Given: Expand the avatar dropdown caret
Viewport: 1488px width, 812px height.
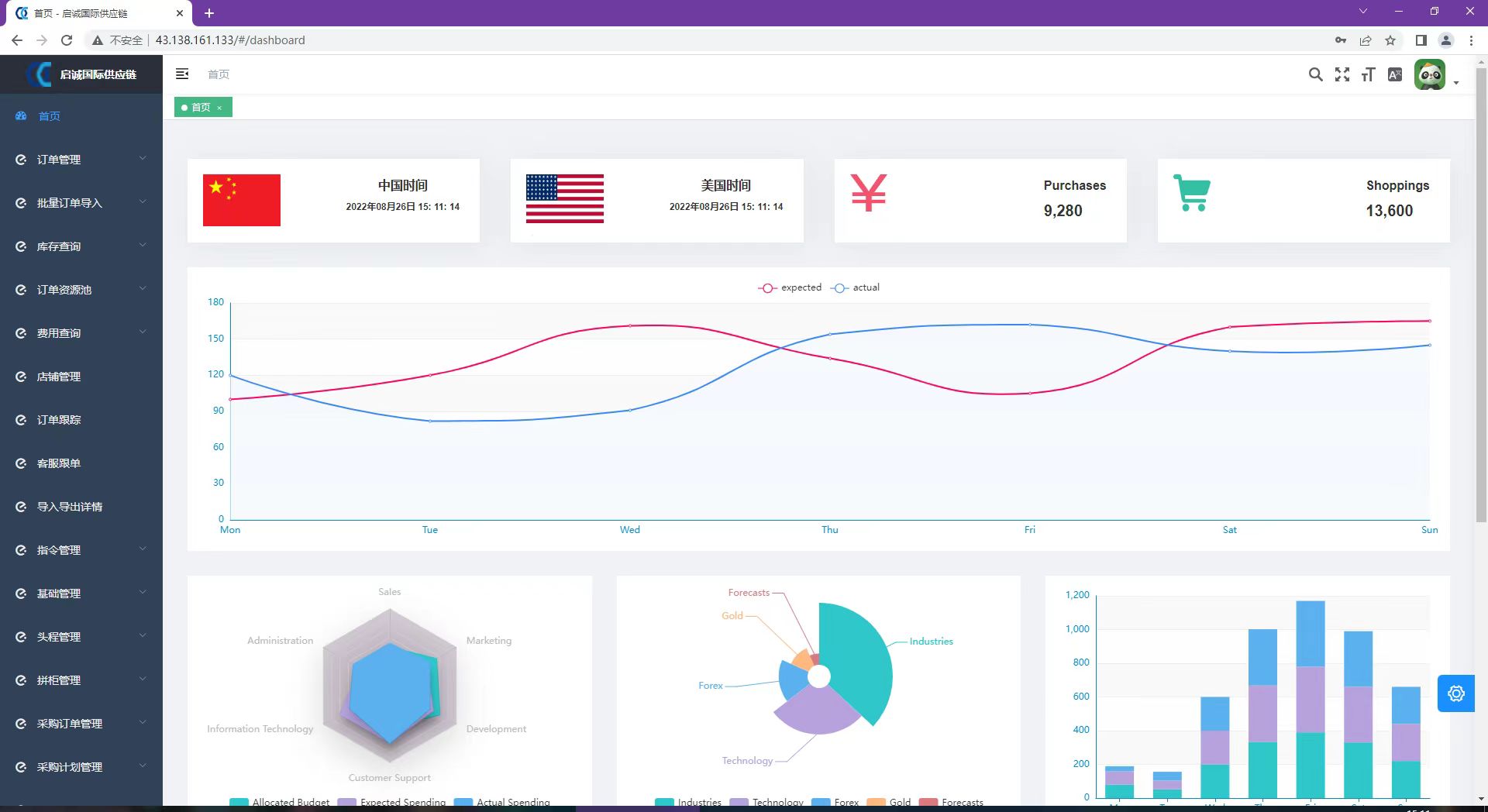Looking at the screenshot, I should [1456, 83].
